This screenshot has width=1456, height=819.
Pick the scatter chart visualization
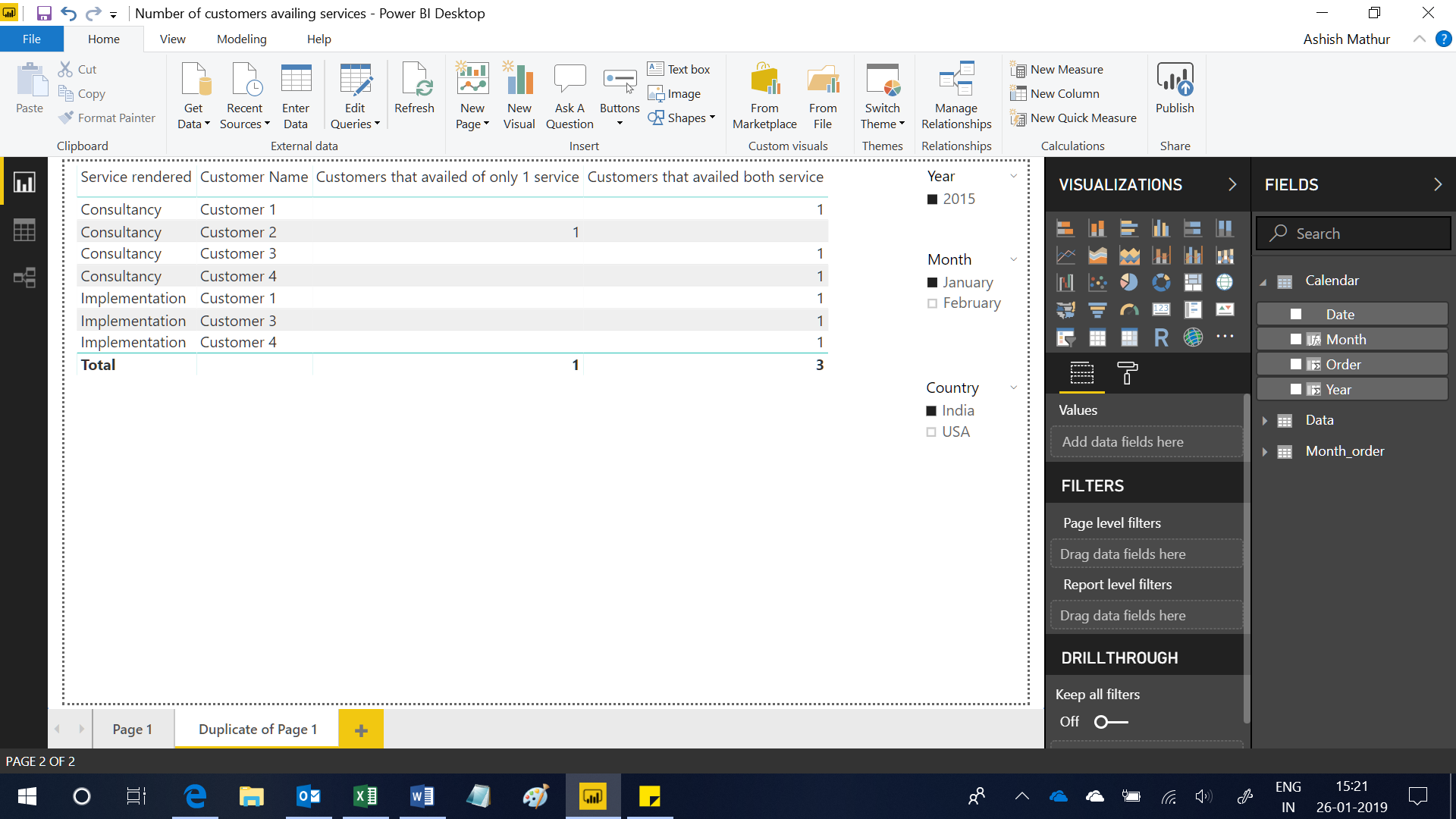[x=1097, y=283]
